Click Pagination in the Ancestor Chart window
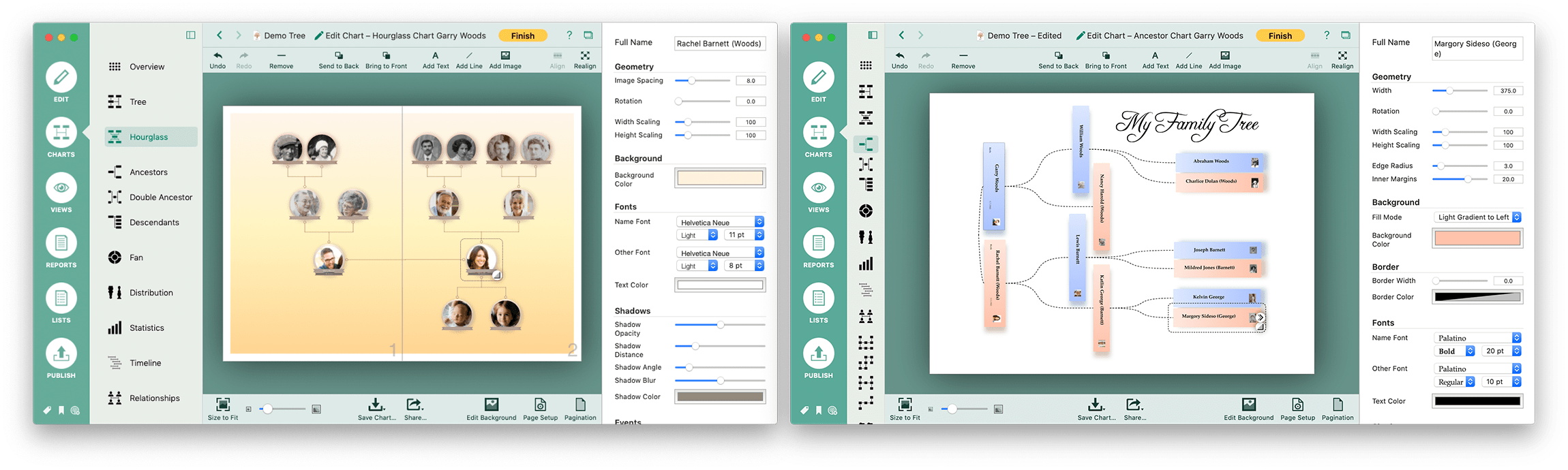Viewport: 1568px width, 470px height. point(1338,409)
